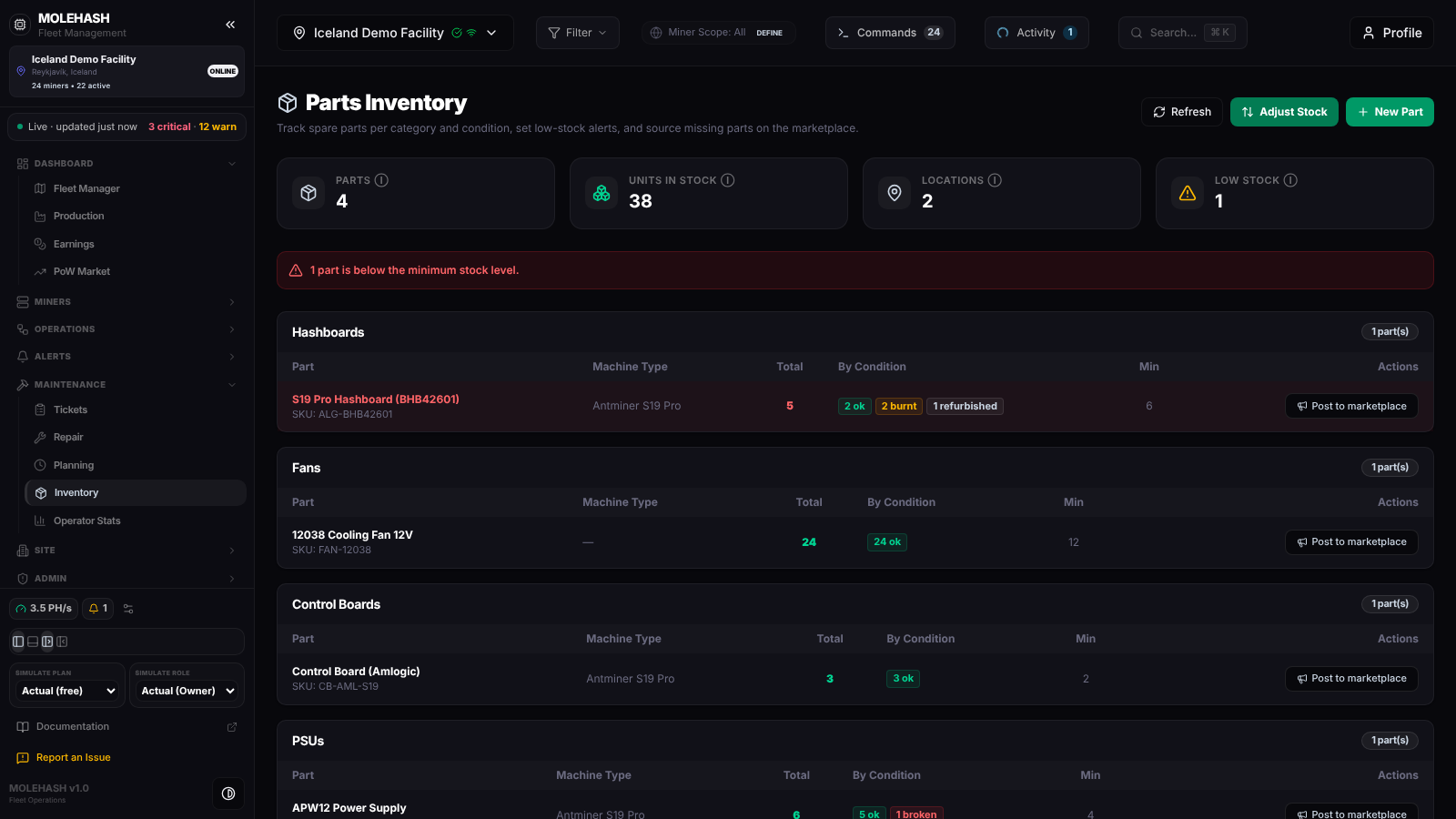Toggle the bottom panel layout icon
This screenshot has width=1456, height=819.
(33, 642)
